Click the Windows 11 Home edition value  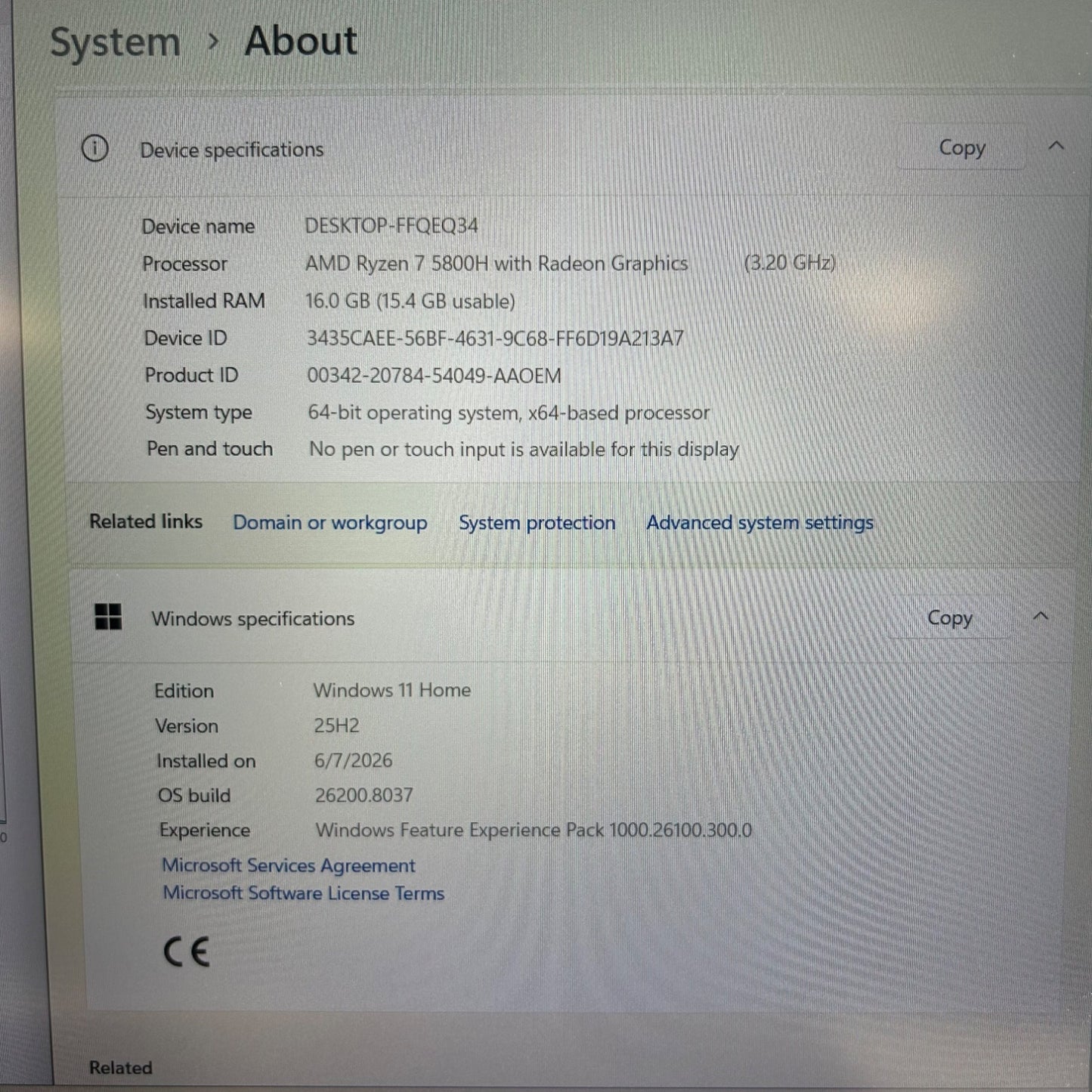click(x=392, y=690)
